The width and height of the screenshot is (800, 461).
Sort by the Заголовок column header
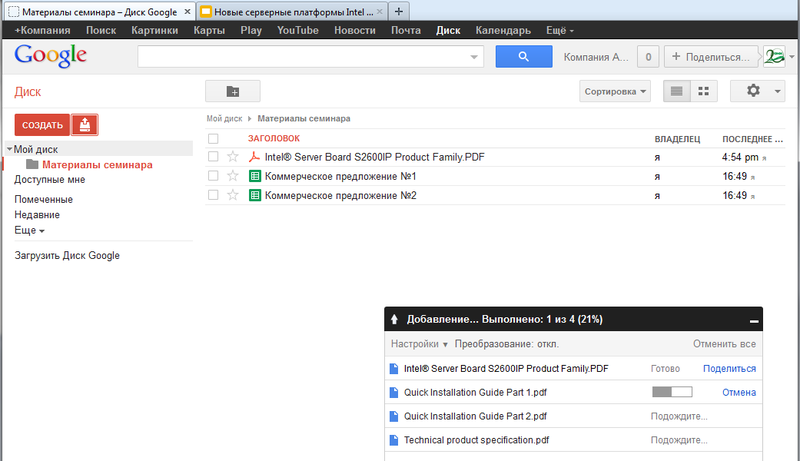pyautogui.click(x=274, y=138)
